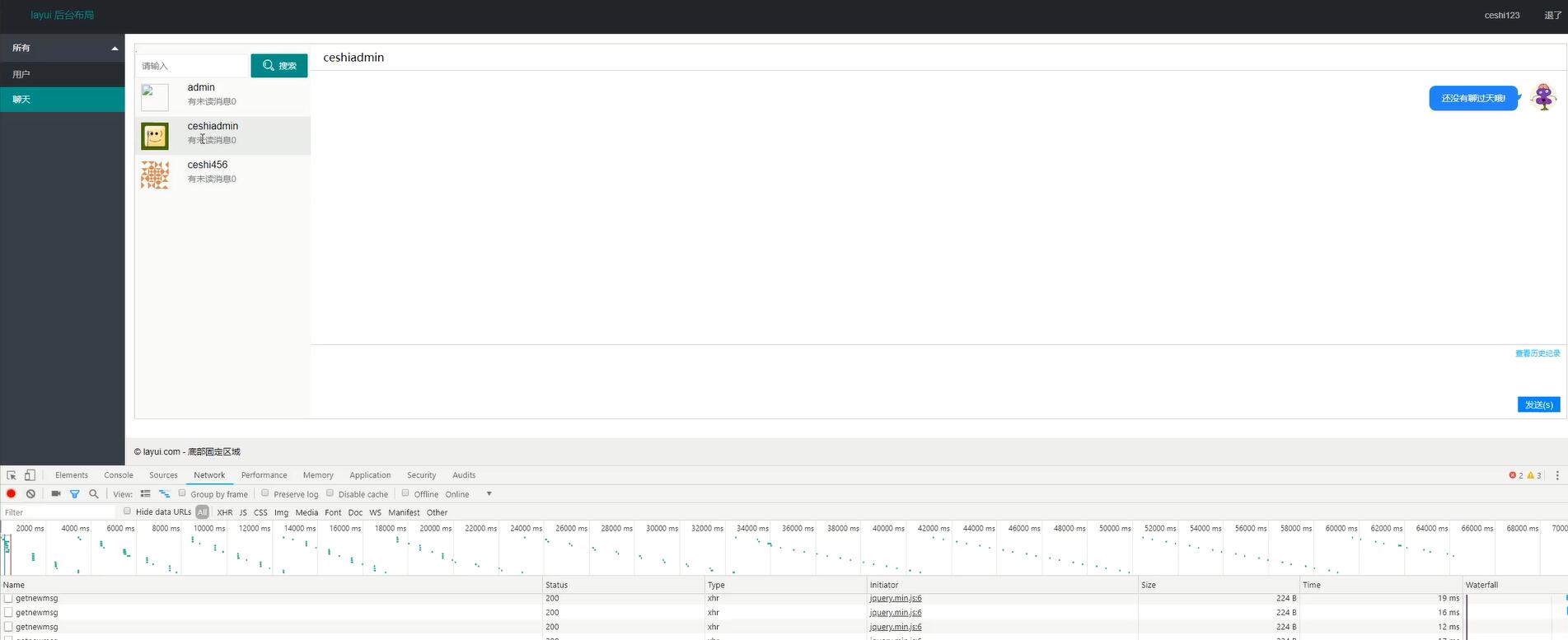Viewport: 1568px width, 640px height.
Task: Click the red error count icon
Action: [x=1513, y=475]
